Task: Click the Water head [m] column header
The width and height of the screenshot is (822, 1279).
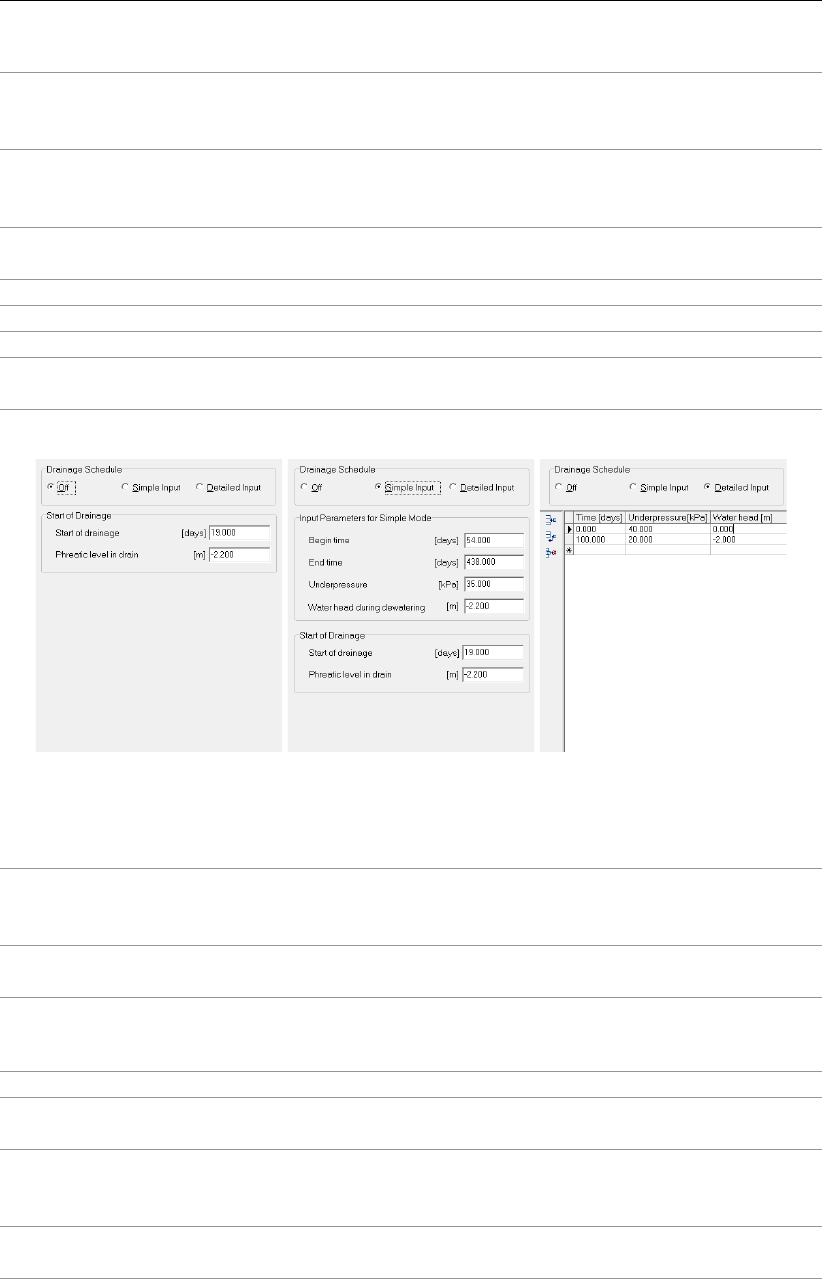Action: tap(748, 517)
